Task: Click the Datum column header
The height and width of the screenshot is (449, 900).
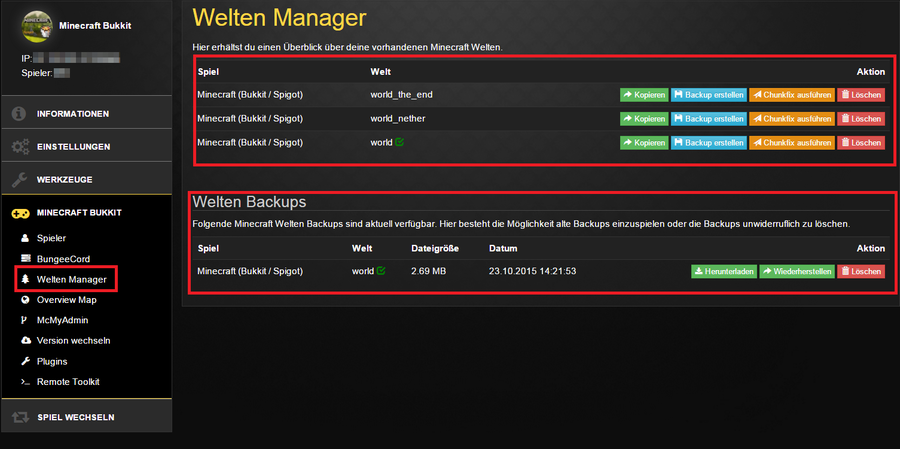Action: click(x=503, y=249)
